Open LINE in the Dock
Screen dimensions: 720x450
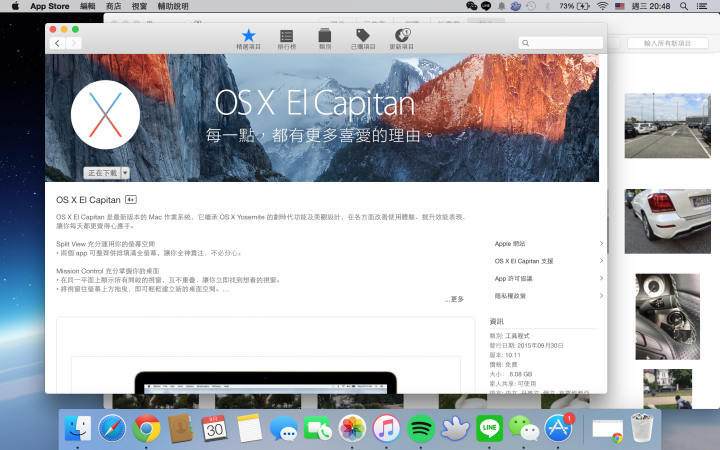489,428
